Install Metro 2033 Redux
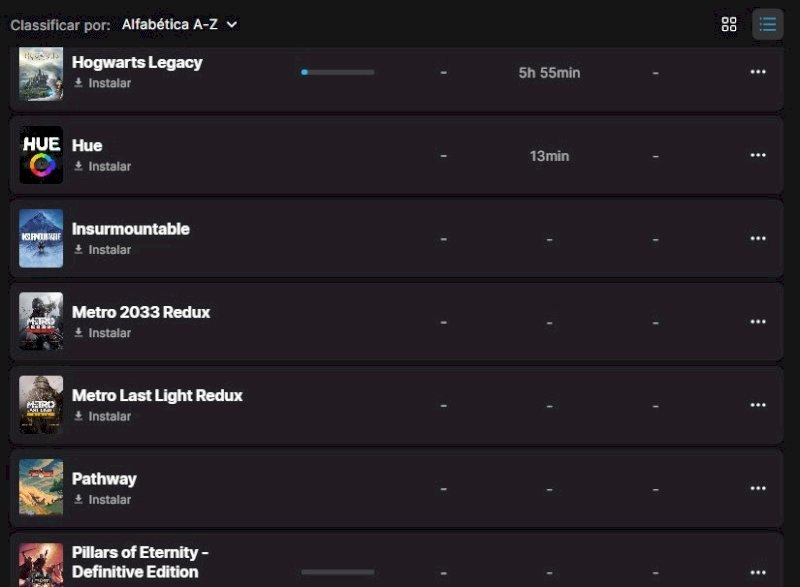 point(103,333)
